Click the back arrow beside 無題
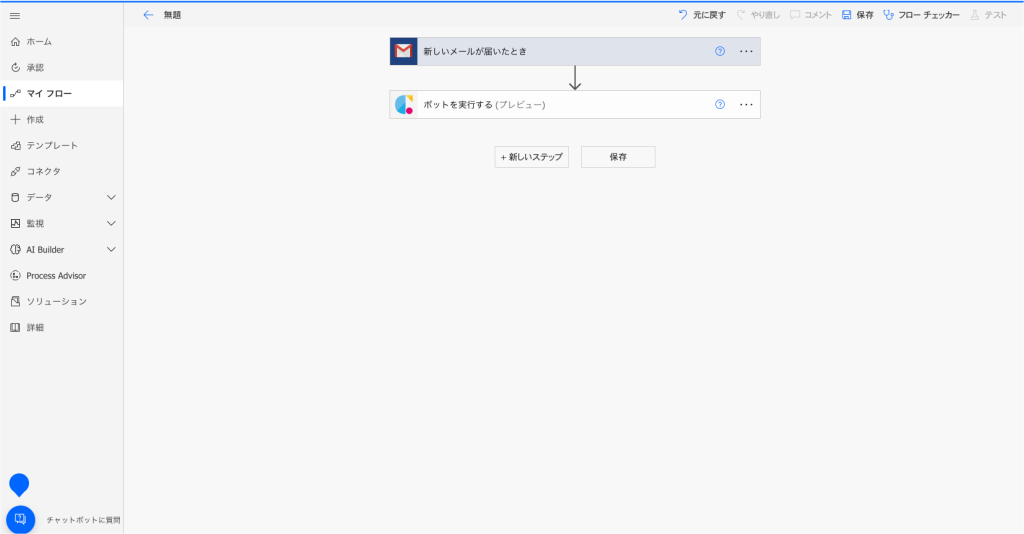This screenshot has height=534, width=1024. tap(148, 15)
